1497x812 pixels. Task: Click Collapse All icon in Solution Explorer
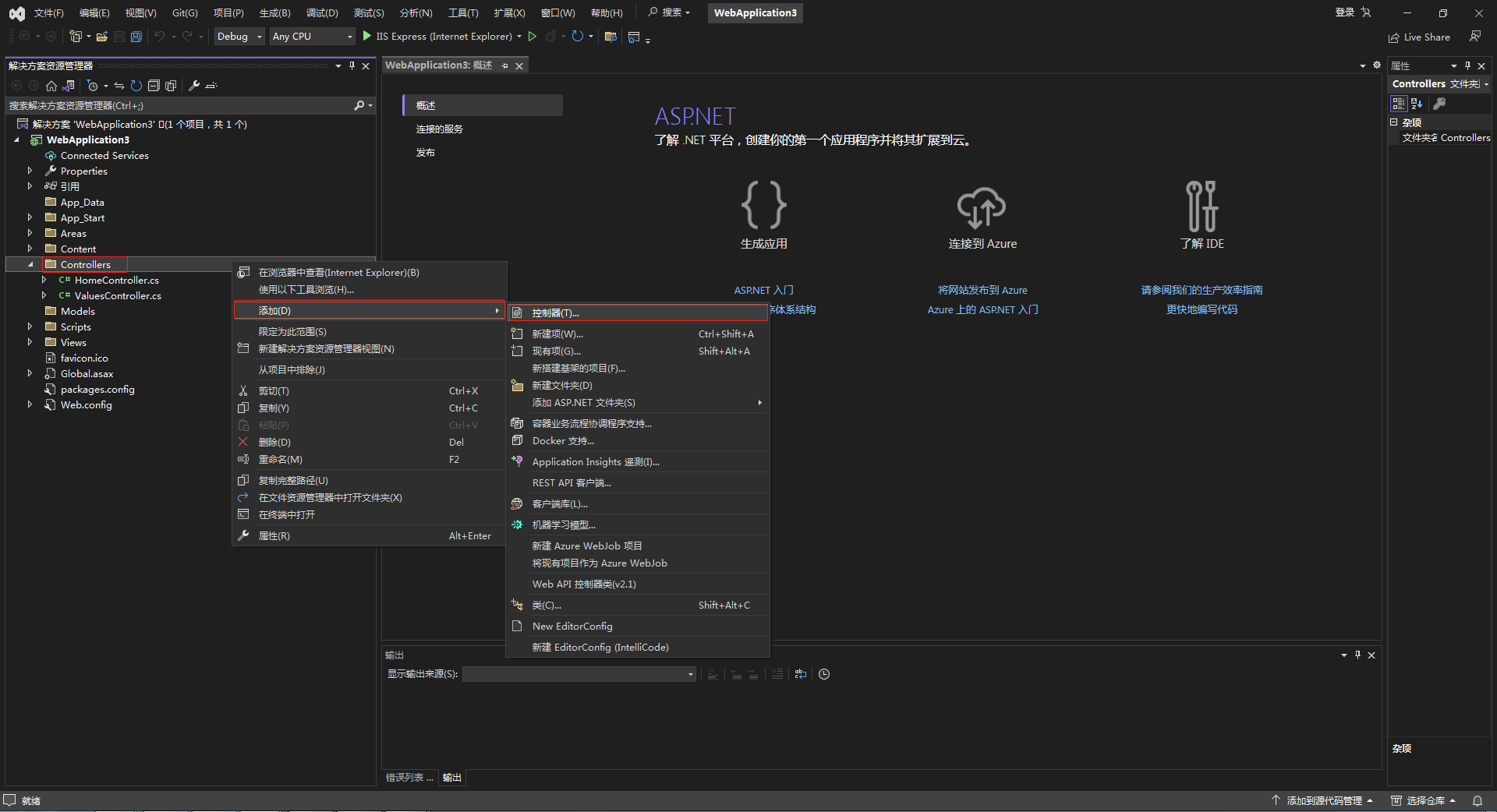pos(154,86)
